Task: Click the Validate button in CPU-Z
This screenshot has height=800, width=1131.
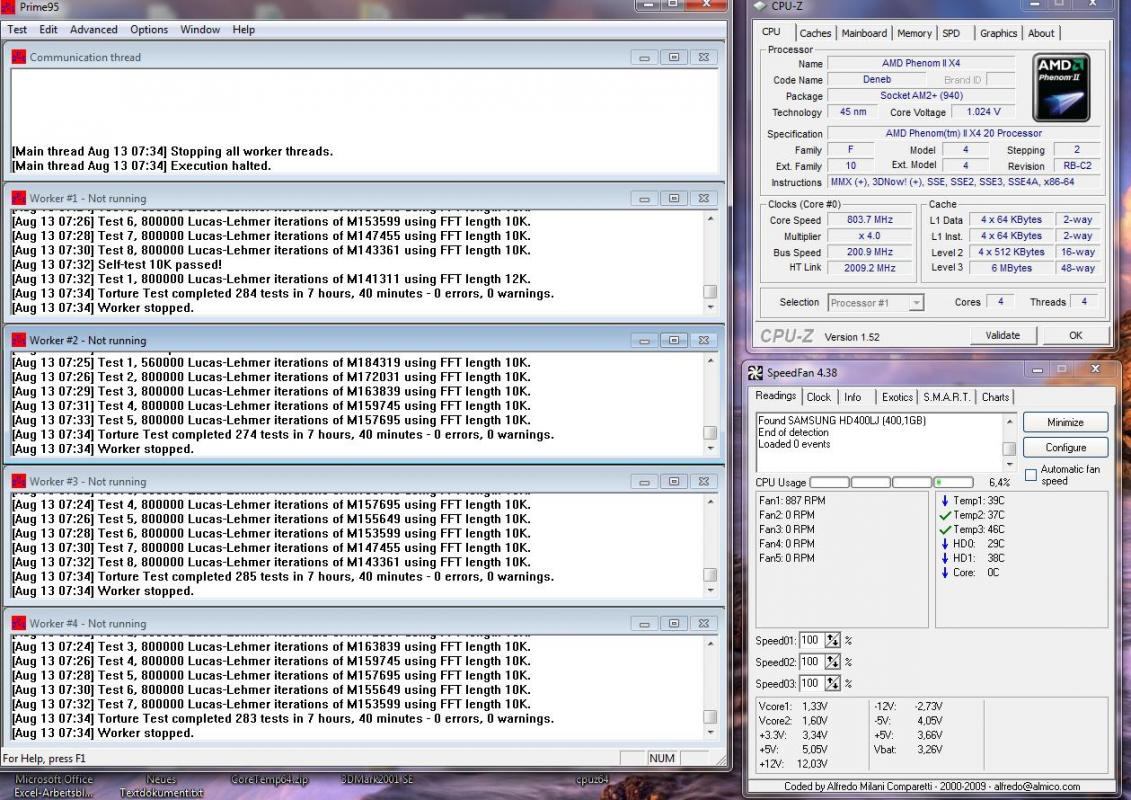Action: [x=1003, y=335]
